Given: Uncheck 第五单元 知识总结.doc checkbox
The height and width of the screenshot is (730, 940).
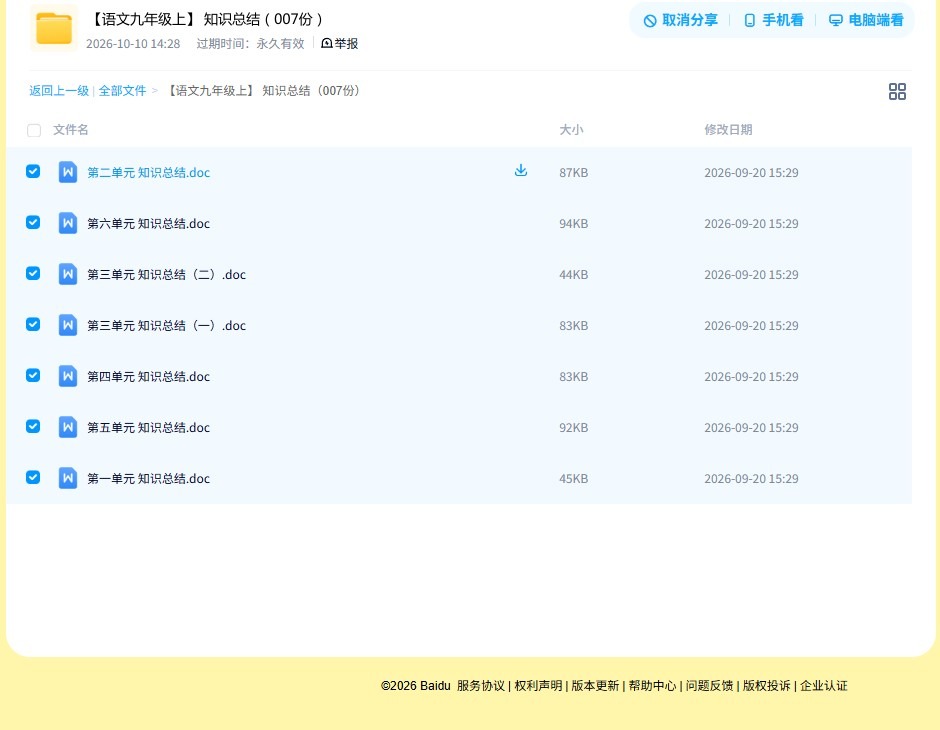Looking at the screenshot, I should [33, 426].
